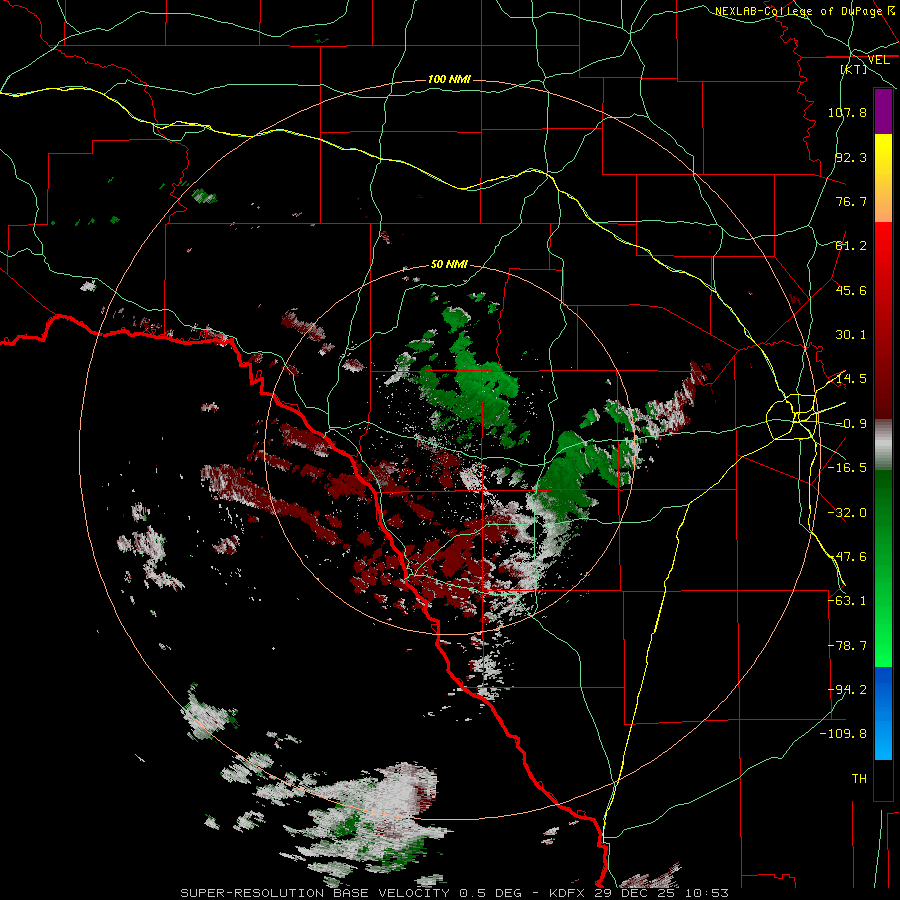Click the 29 DEC 25 10:53 timestamp

[x=661, y=893]
